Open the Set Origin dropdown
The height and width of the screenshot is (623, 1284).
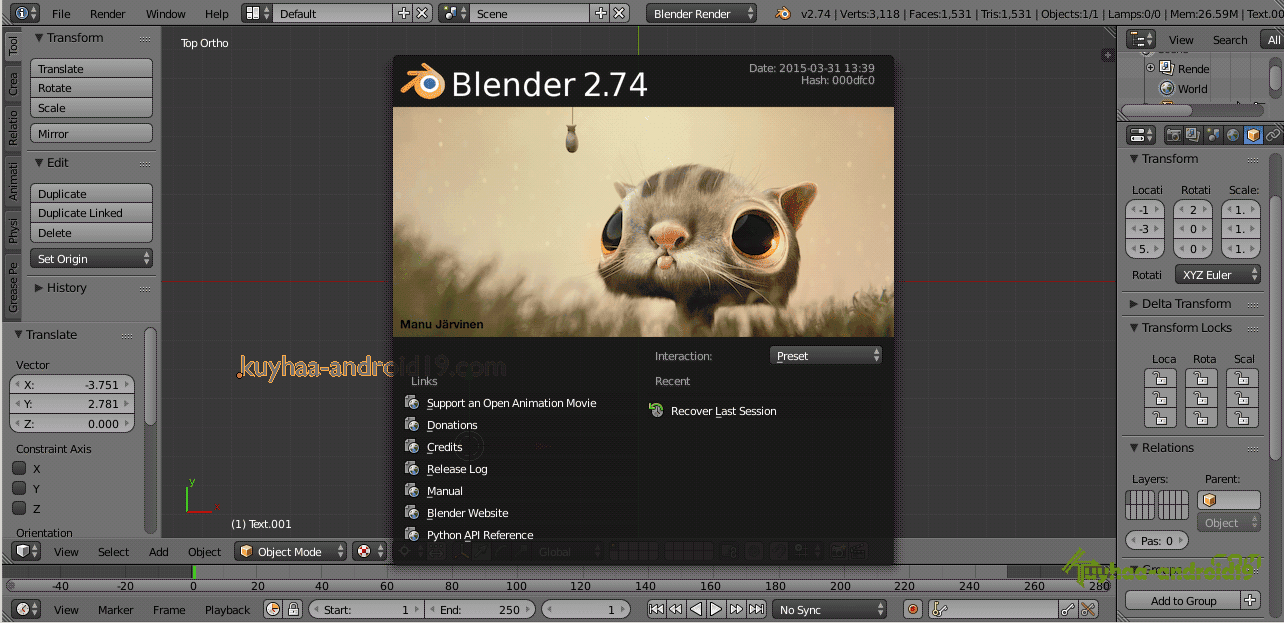coord(91,258)
